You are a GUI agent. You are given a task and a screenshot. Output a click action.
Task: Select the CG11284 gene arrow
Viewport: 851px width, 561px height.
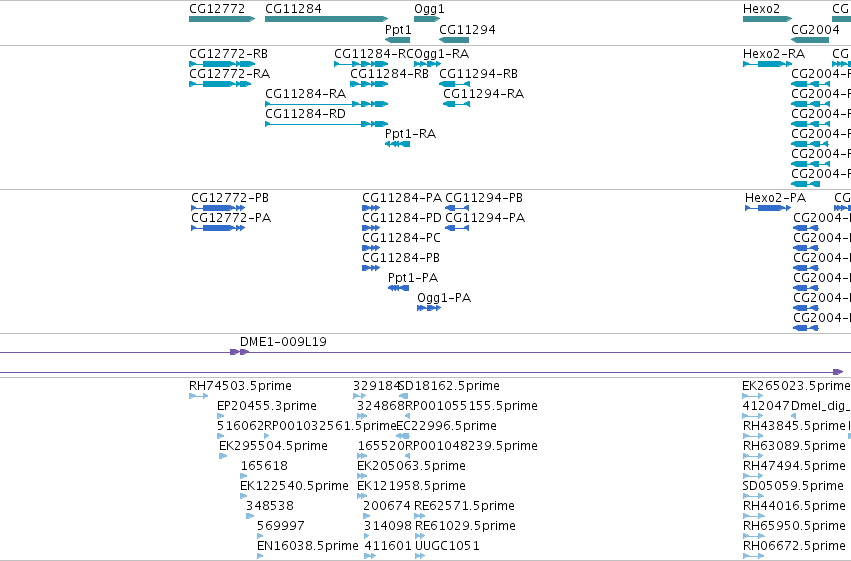click(x=327, y=19)
